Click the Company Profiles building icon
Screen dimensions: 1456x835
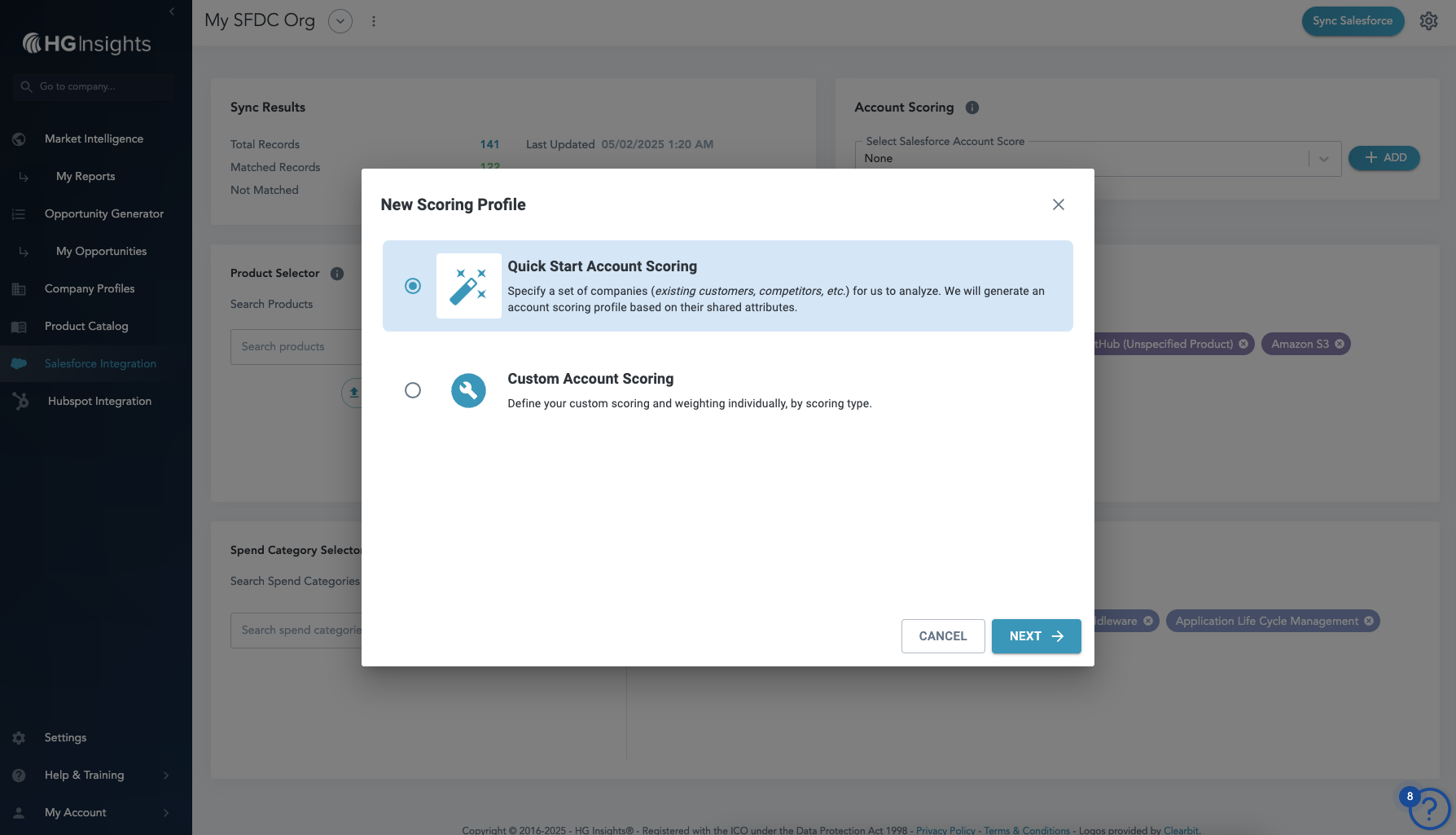coord(19,289)
